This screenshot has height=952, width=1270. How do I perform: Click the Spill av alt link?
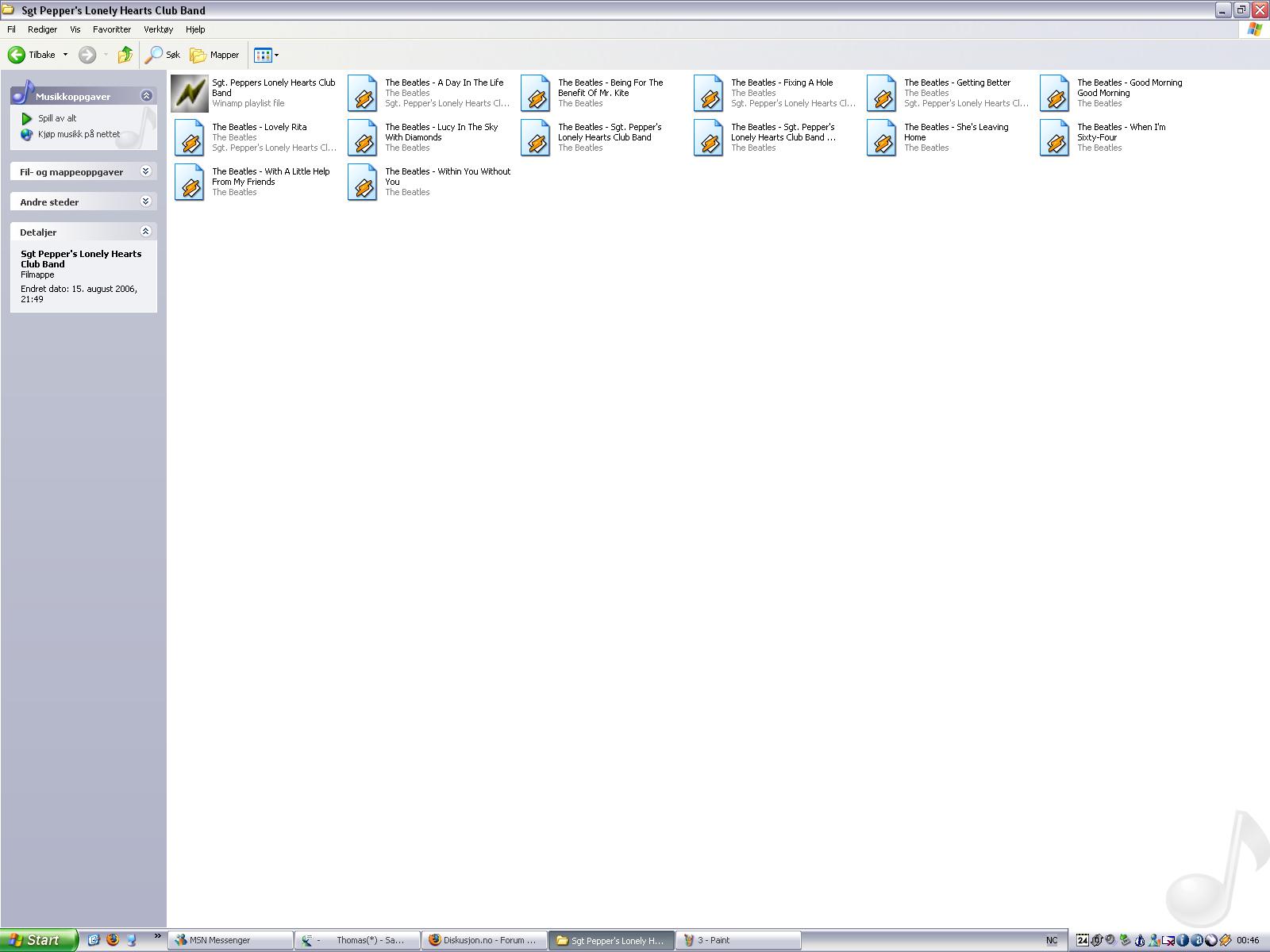(57, 118)
